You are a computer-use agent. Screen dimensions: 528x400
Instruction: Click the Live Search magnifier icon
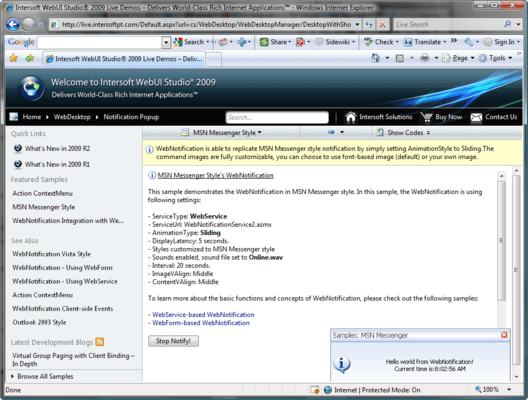pos(508,24)
